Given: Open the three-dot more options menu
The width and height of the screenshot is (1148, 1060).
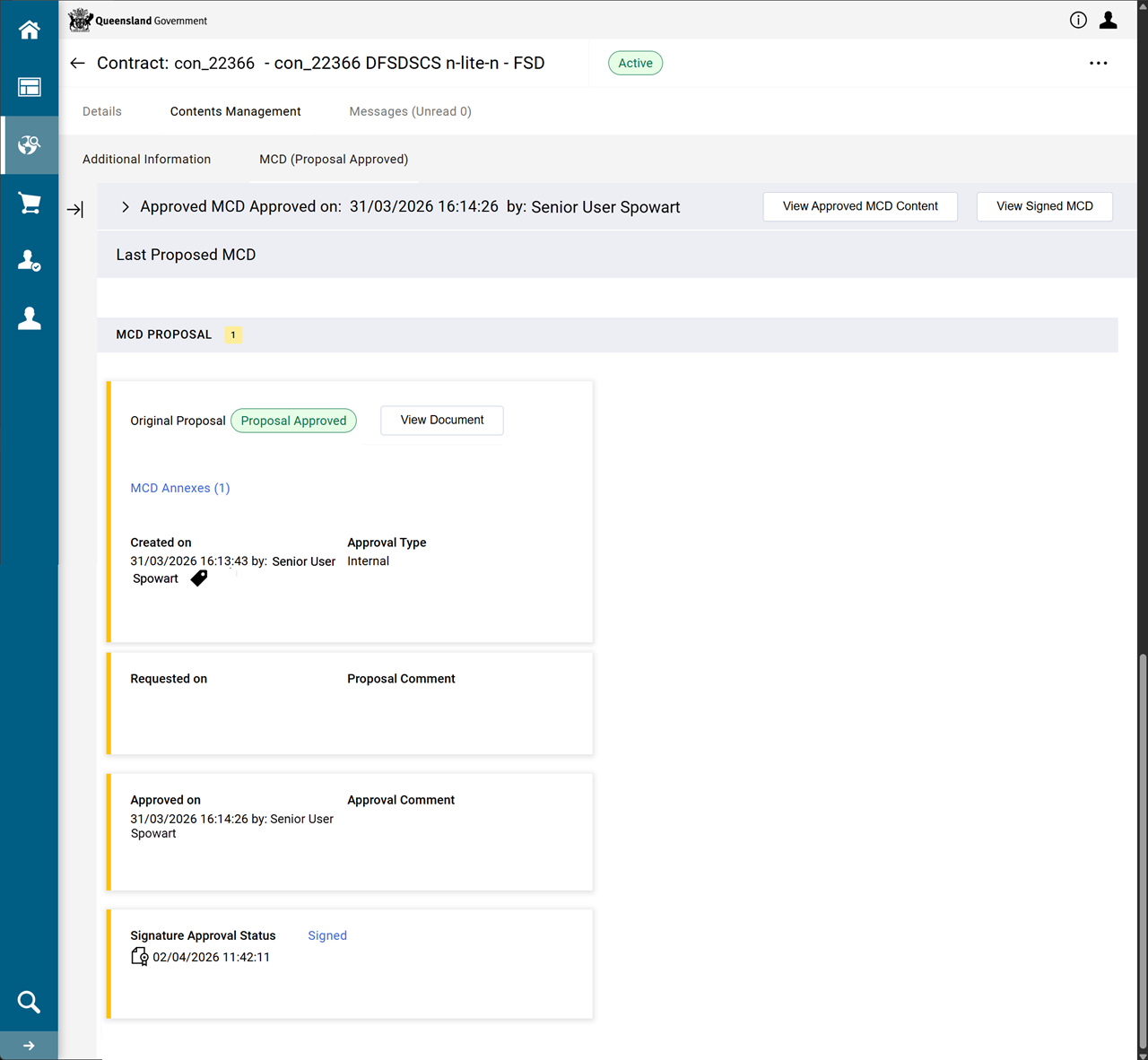Looking at the screenshot, I should [x=1098, y=63].
